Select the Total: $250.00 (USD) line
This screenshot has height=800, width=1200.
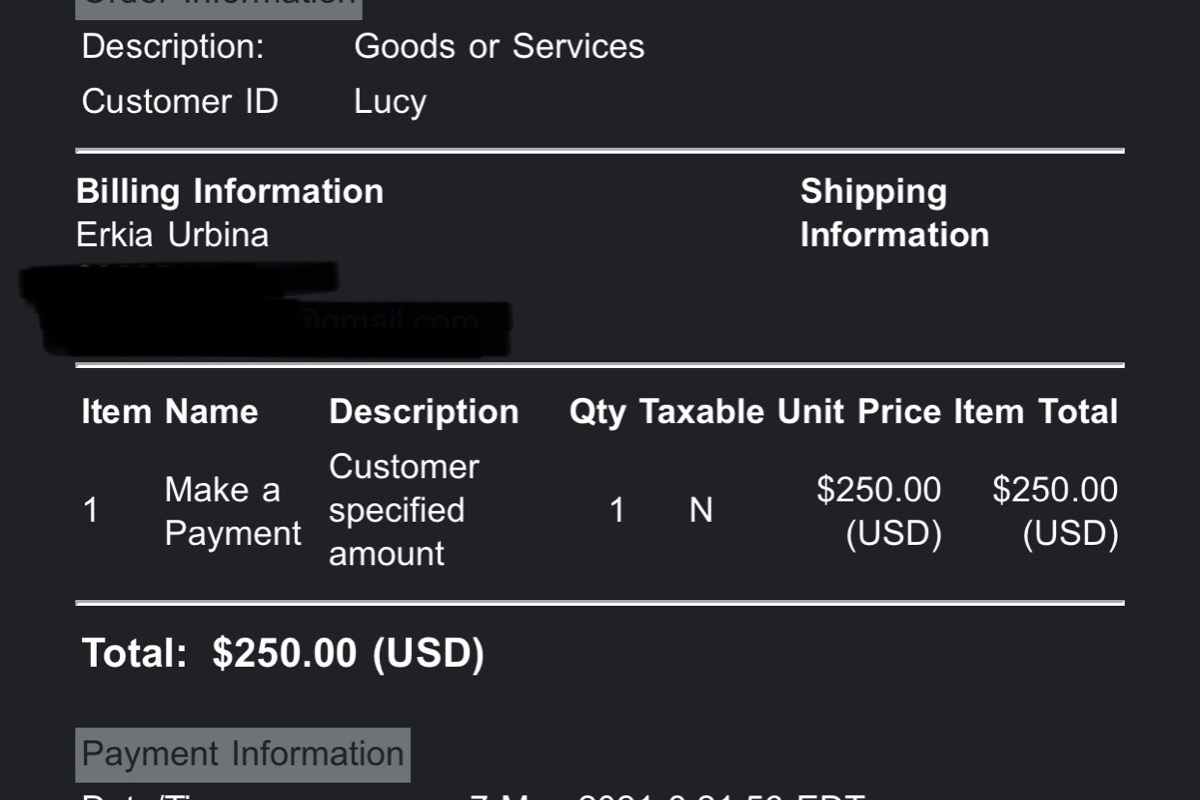[283, 653]
